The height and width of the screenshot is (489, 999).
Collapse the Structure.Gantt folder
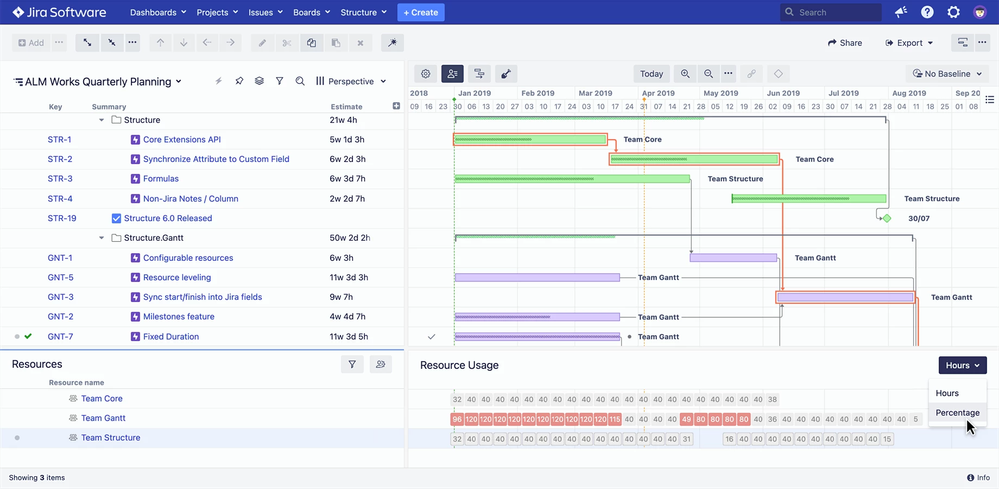[102, 238]
